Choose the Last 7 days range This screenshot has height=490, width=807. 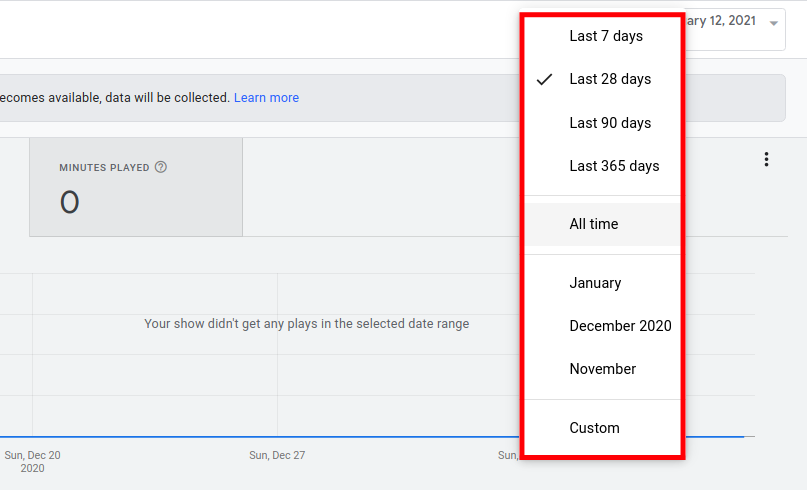click(x=606, y=36)
